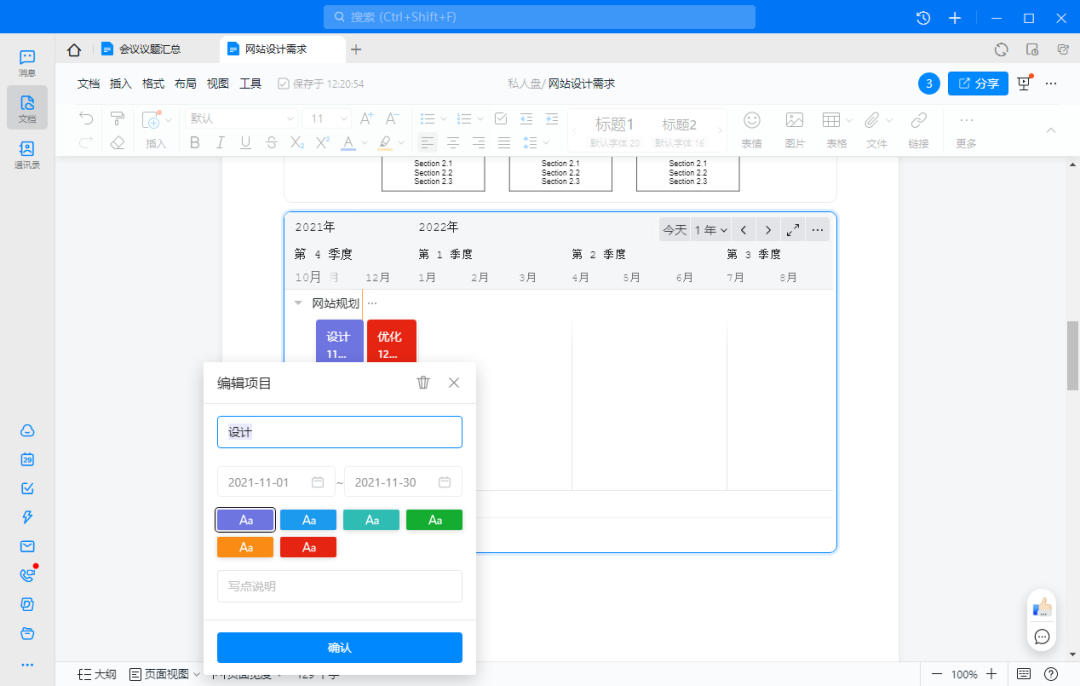Toggle italic formatting
The height and width of the screenshot is (686, 1080).
pos(220,143)
